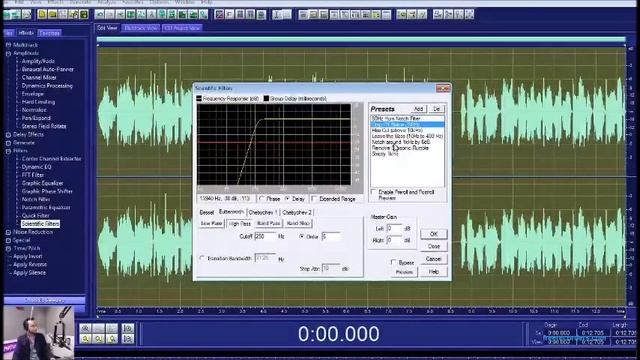Screen dimensions: 640x360
Task: Click the Left master gain field
Action: 394,229
